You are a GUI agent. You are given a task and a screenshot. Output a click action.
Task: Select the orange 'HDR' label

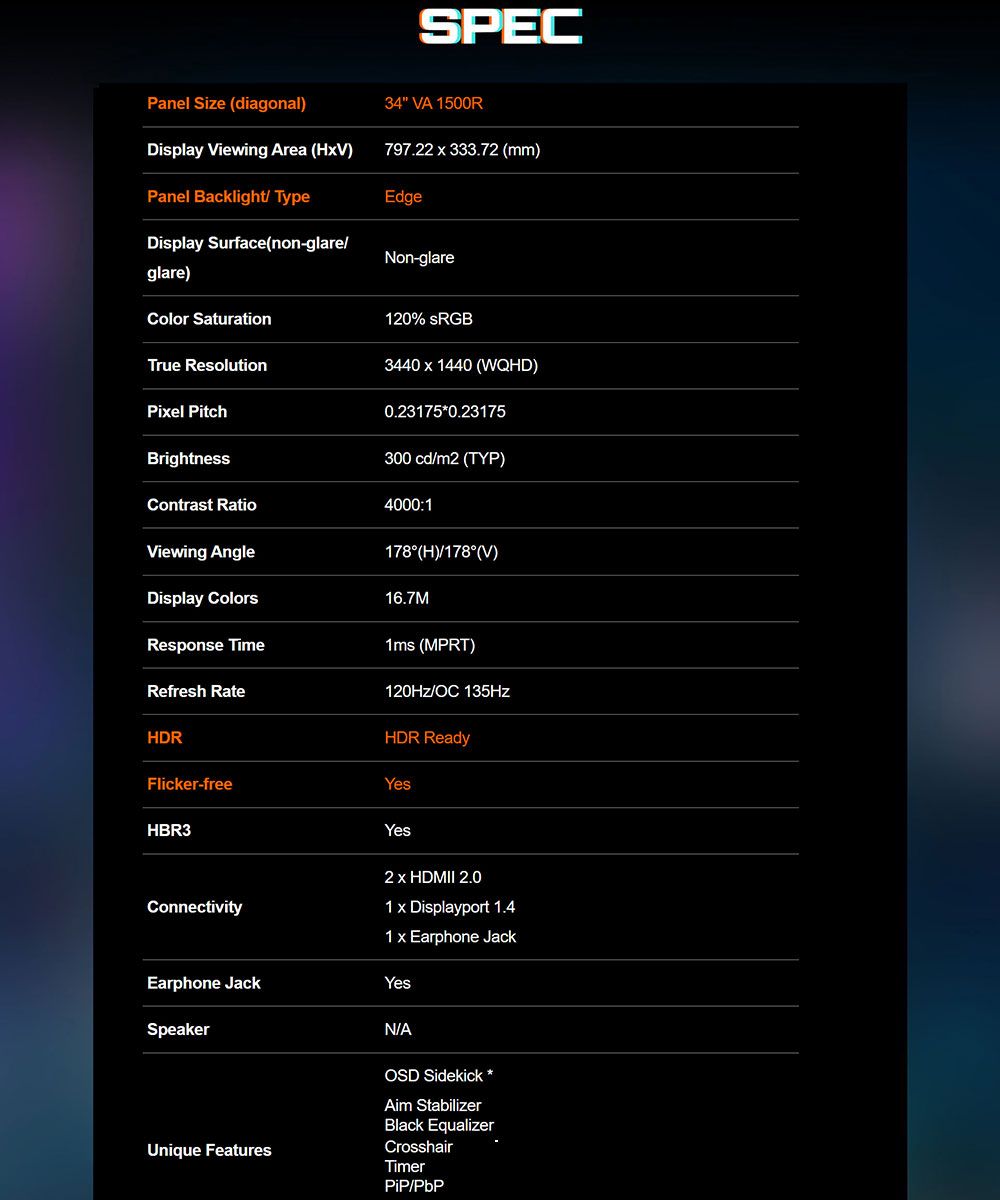[164, 738]
